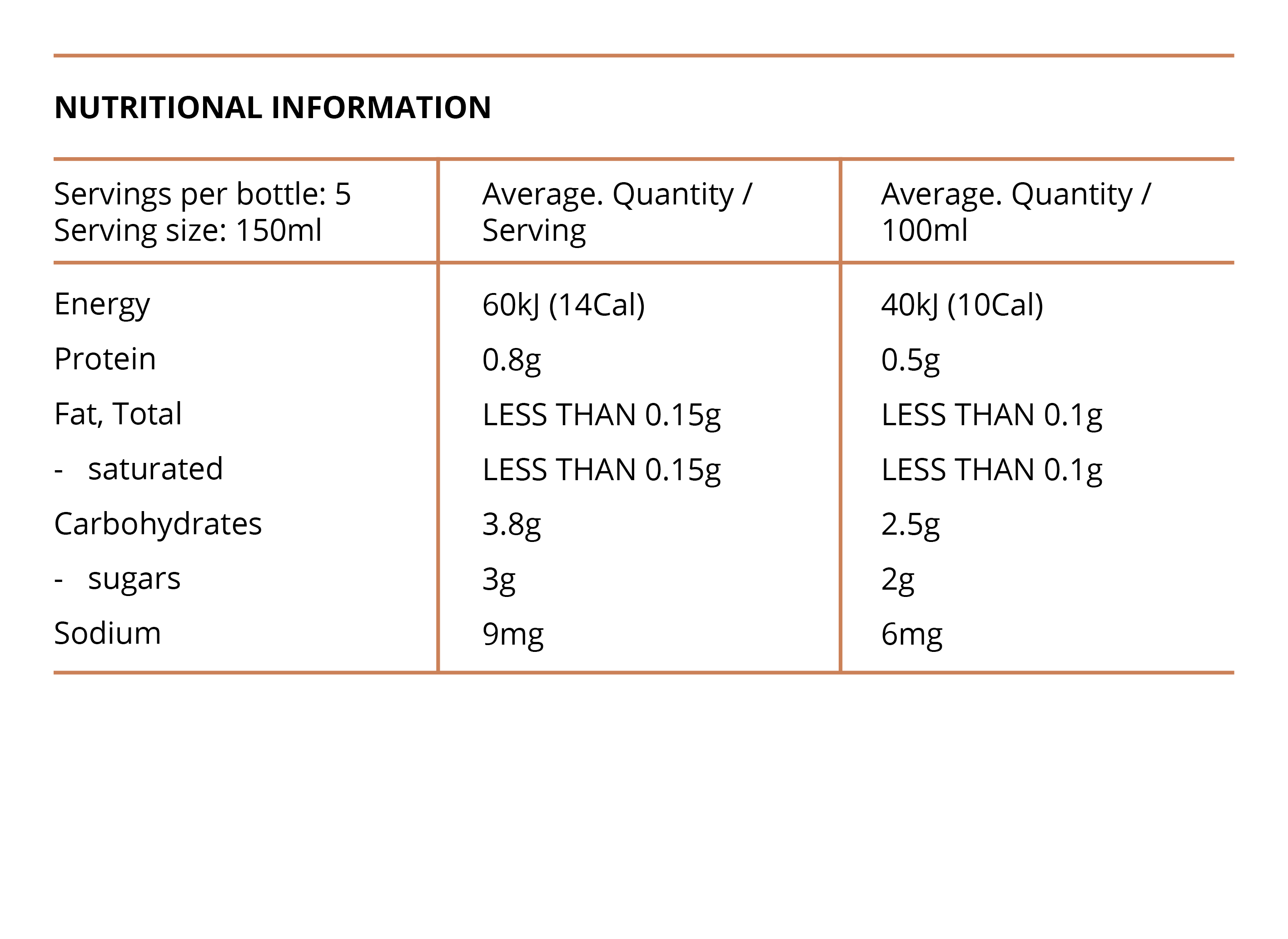Click the 'Serving size: 150ml' text

click(x=188, y=231)
